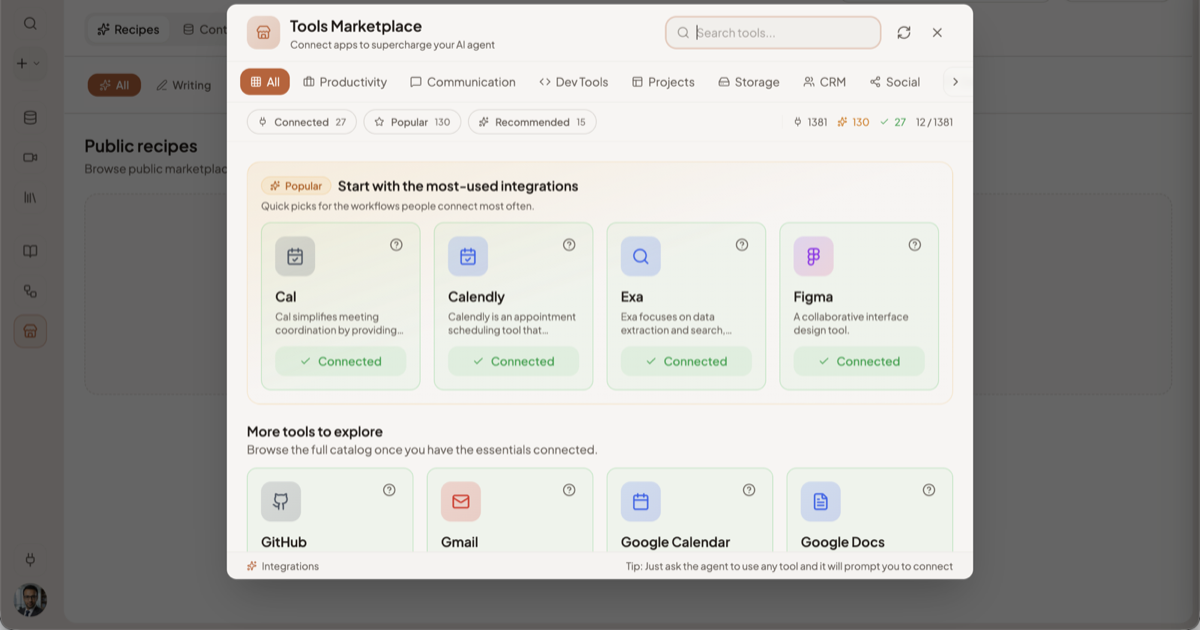Viewport: 1200px width, 630px height.
Task: Click the Google Docs app icon
Action: point(821,502)
